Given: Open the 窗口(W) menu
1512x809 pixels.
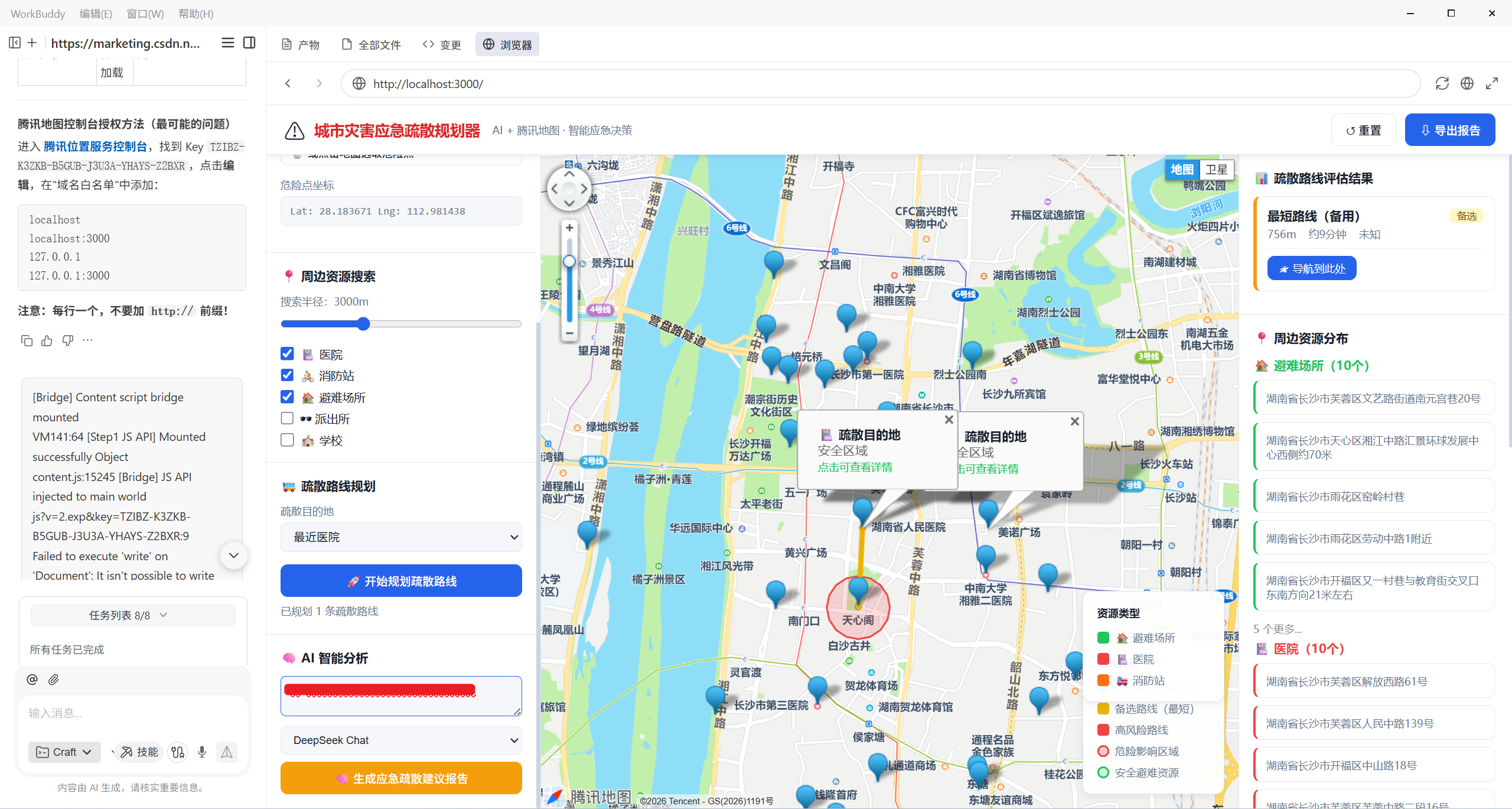Looking at the screenshot, I should tap(145, 14).
